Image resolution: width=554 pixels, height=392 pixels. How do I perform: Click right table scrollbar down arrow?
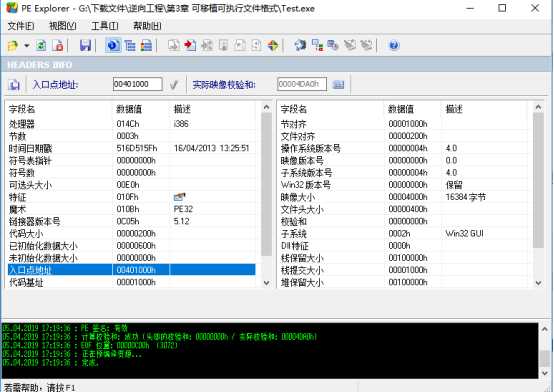pos(538,283)
